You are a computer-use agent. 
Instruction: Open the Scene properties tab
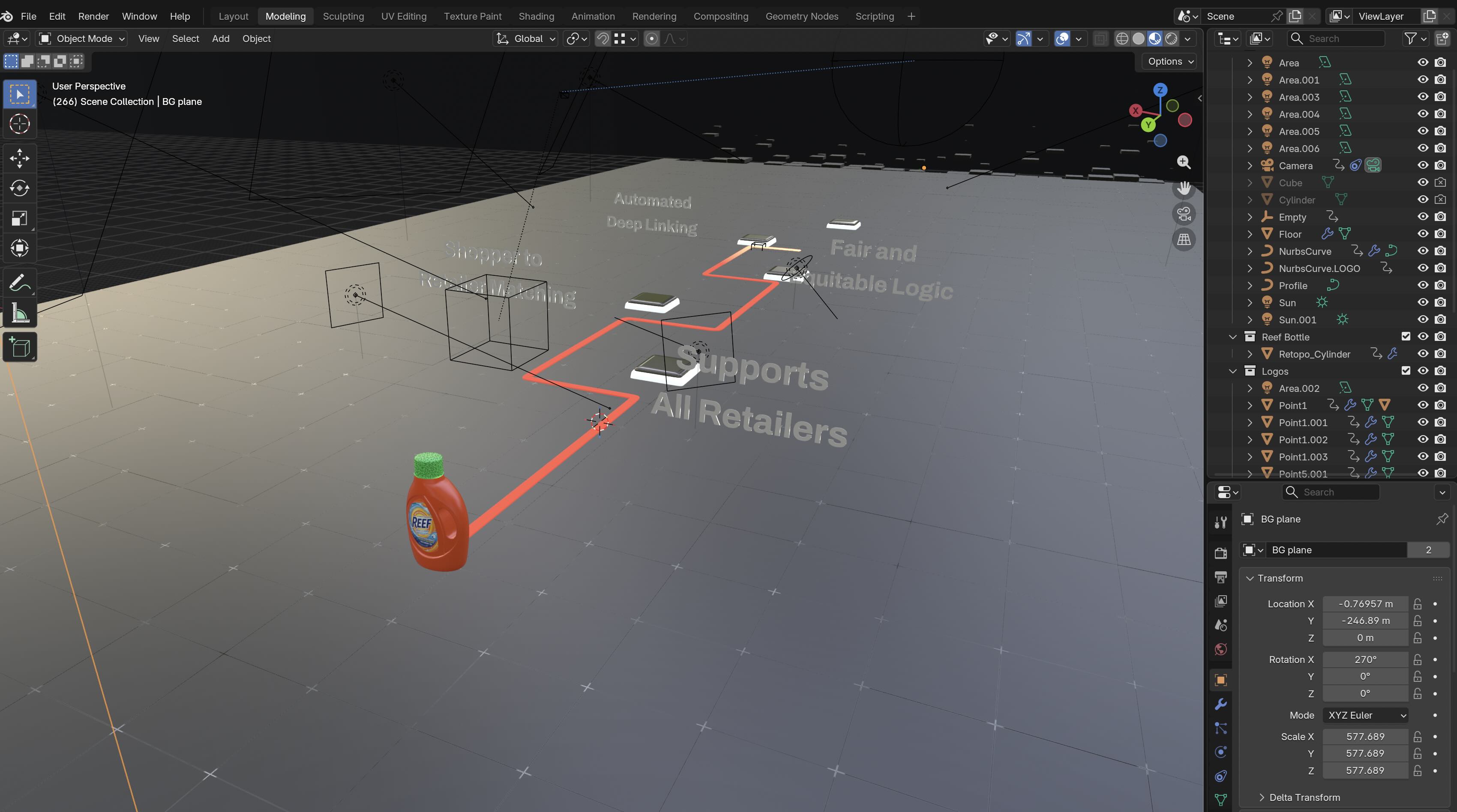[1221, 625]
